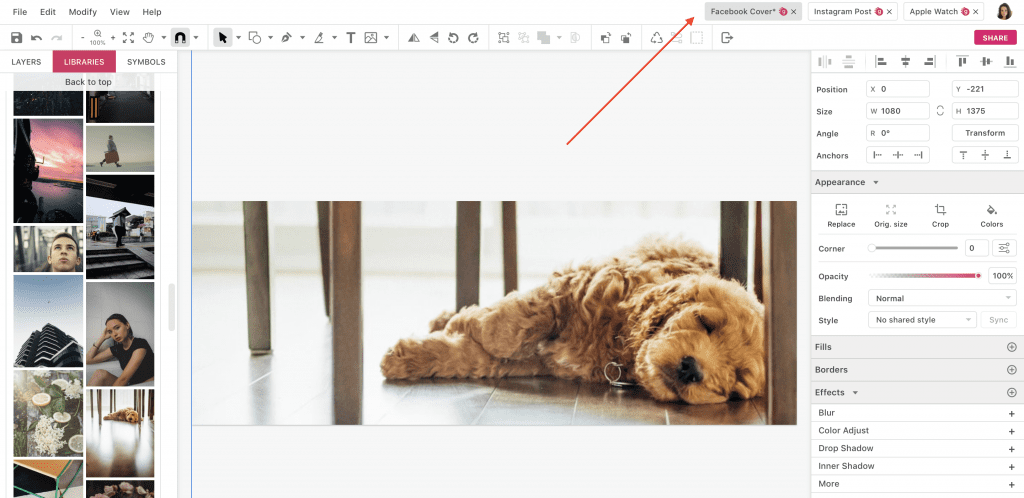Open the Colors adjustment button

coord(991,215)
